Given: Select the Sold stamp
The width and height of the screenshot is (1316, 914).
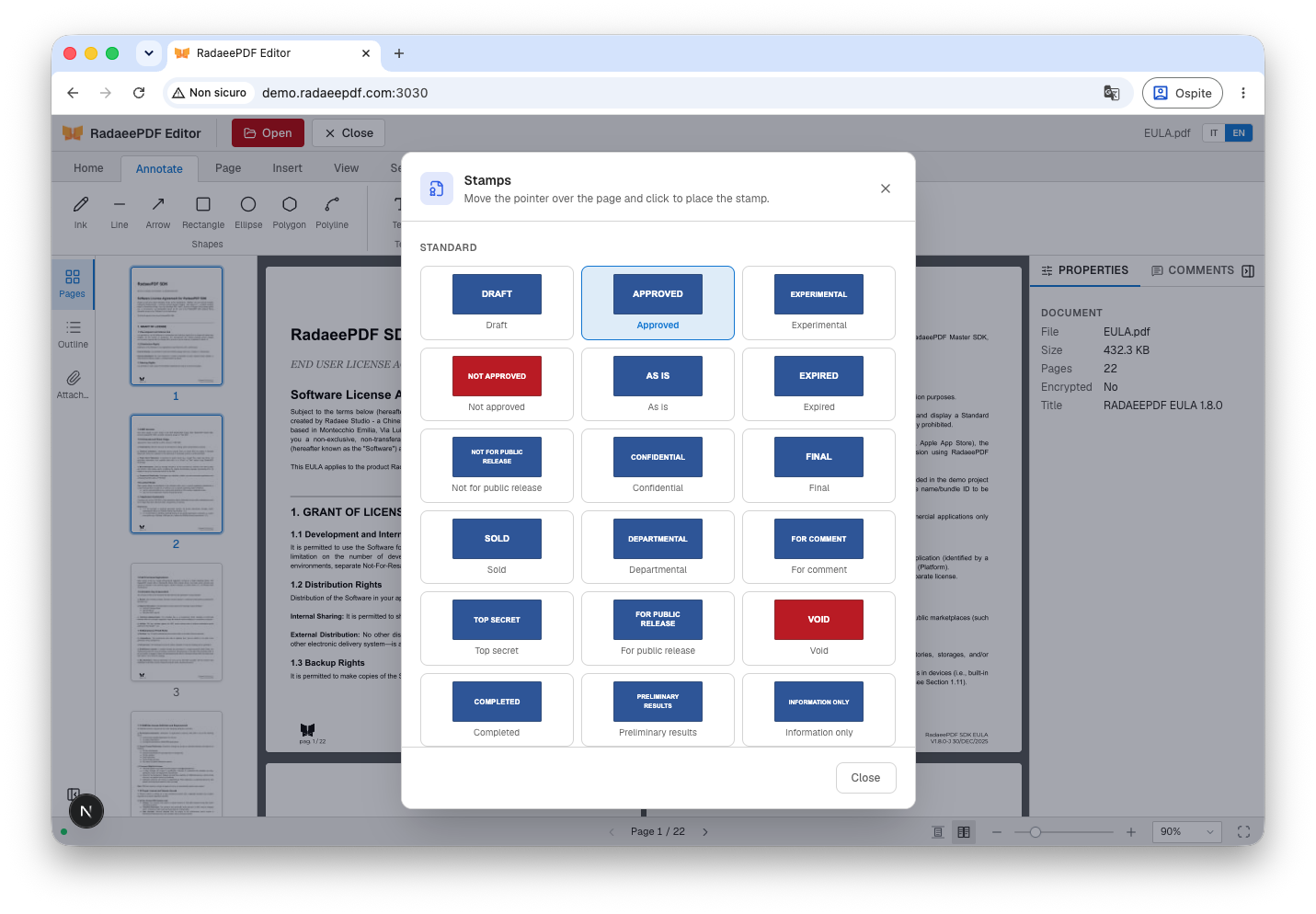Looking at the screenshot, I should [x=497, y=547].
